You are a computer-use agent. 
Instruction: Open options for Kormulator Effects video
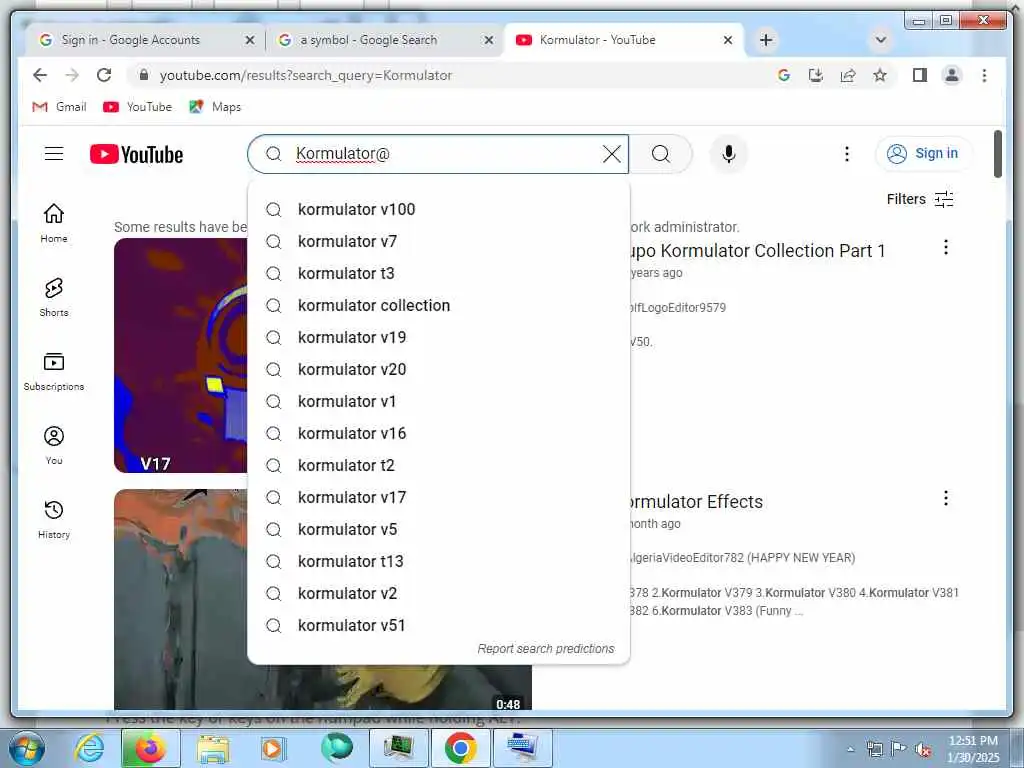pyautogui.click(x=946, y=498)
